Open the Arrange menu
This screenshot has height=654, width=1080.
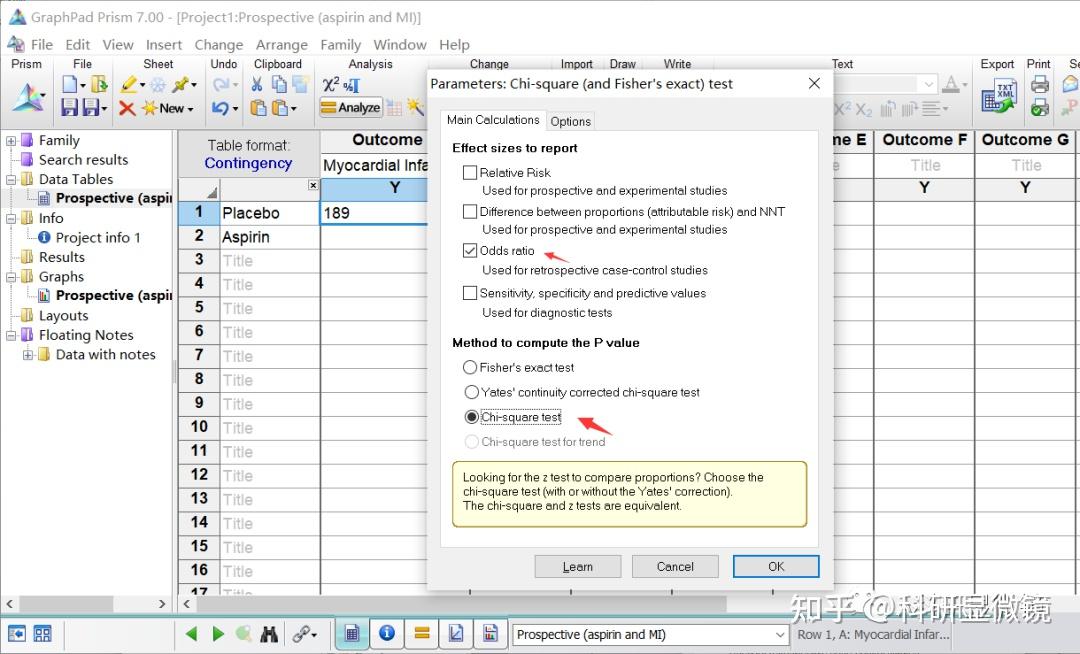tap(282, 45)
